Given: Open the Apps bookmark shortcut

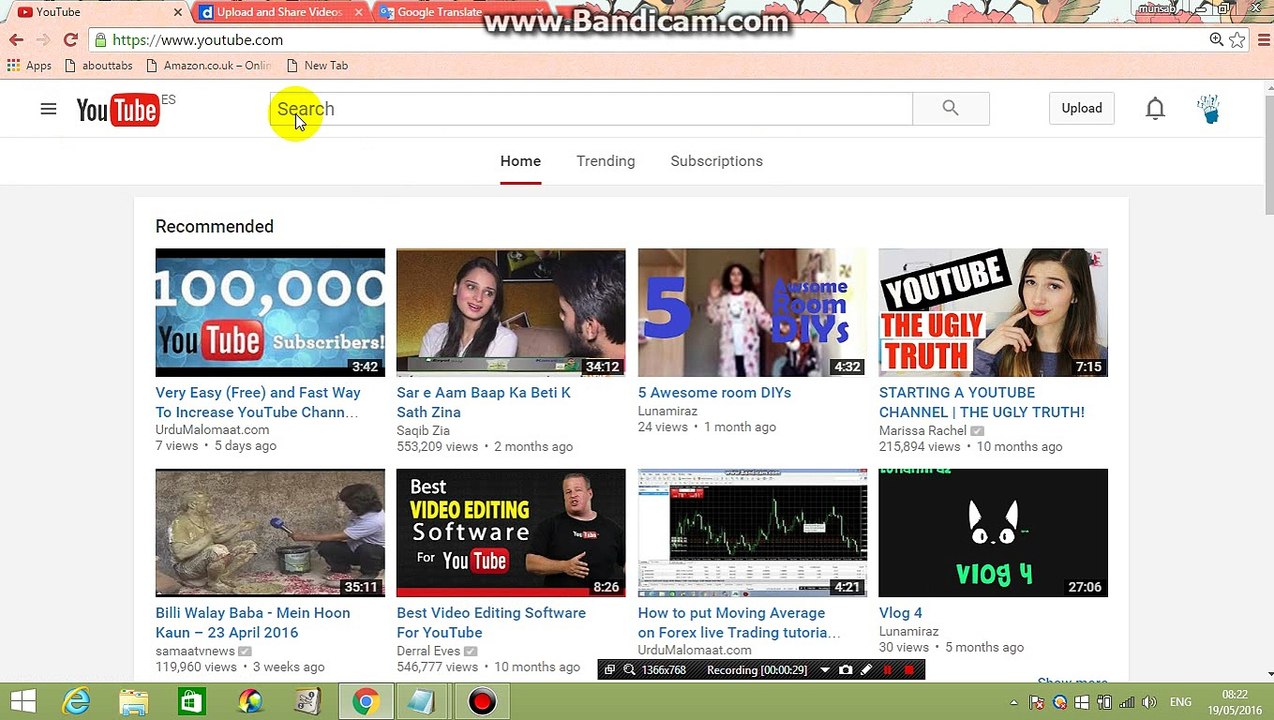Looking at the screenshot, I should (29, 65).
